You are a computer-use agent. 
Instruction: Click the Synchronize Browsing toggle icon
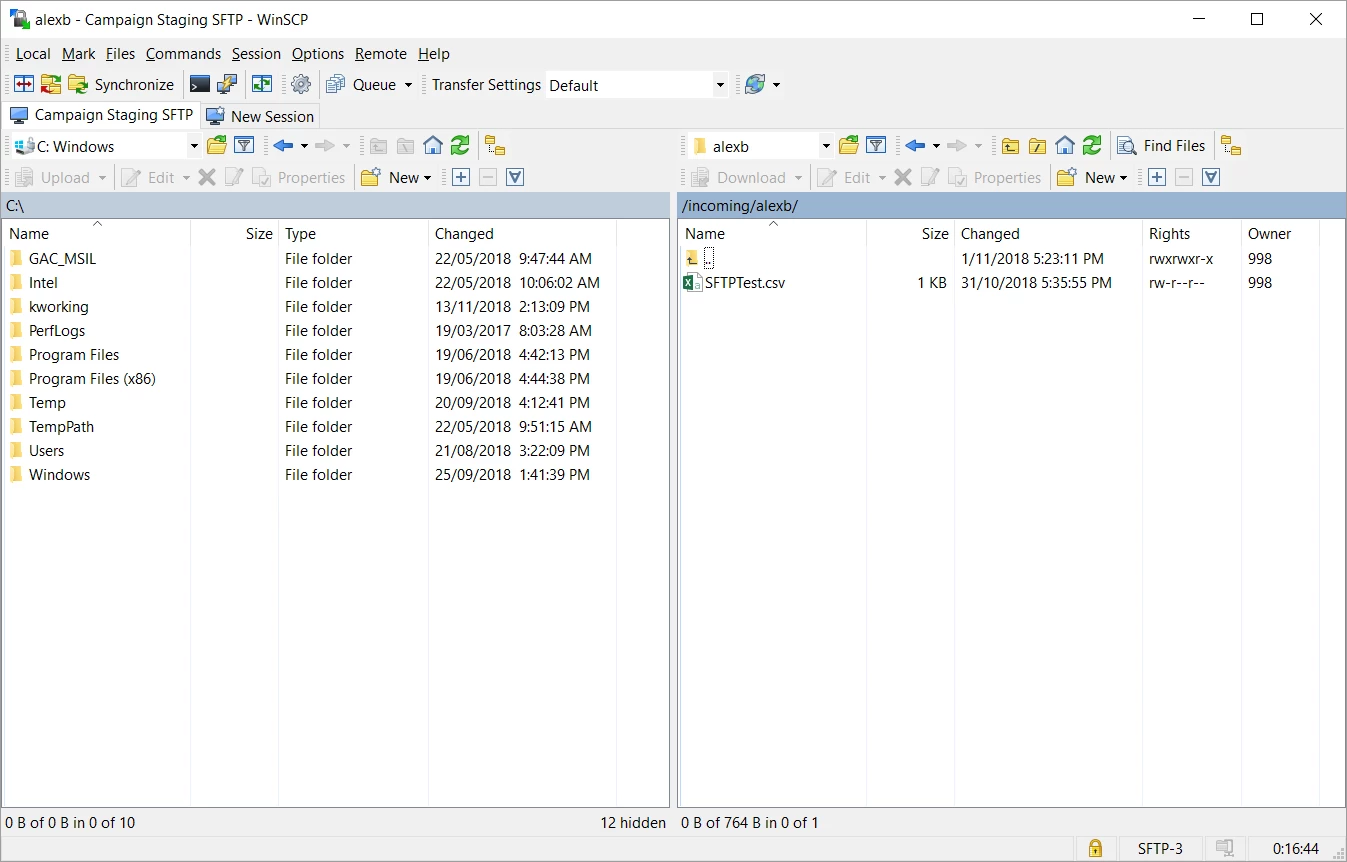51,85
